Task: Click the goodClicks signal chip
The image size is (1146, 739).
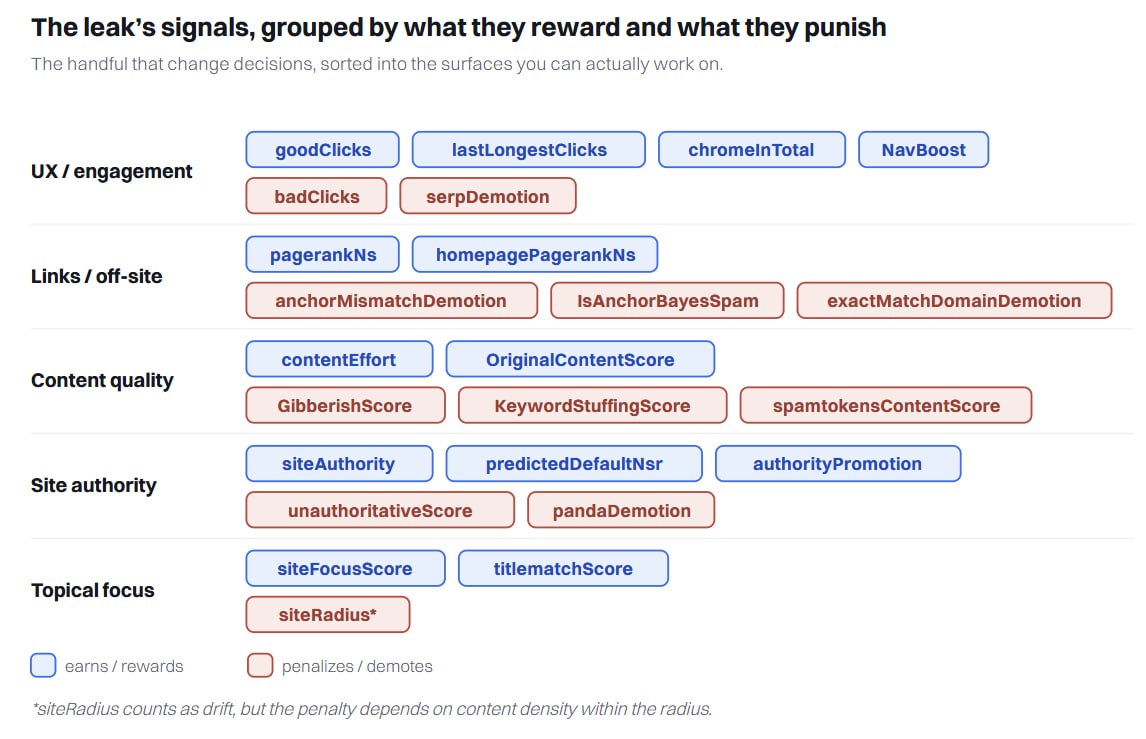Action: 322,150
